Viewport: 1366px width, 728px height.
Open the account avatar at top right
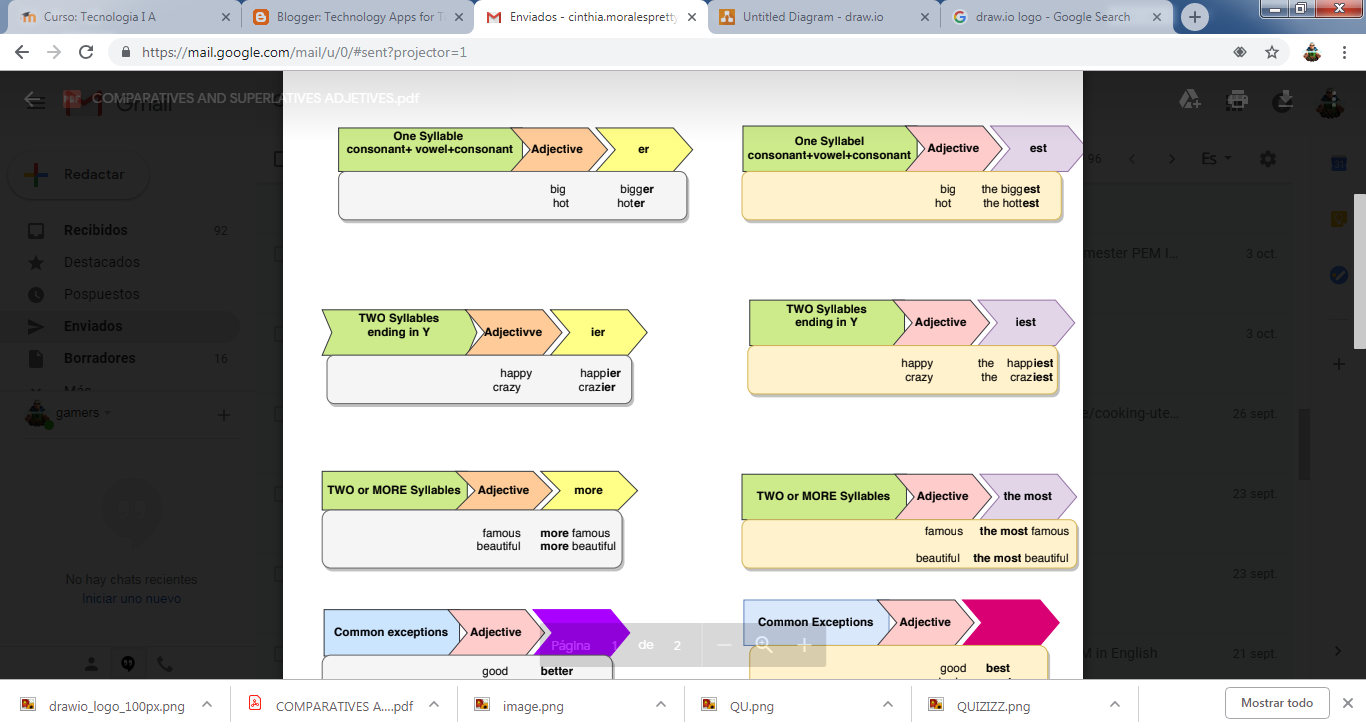1329,101
